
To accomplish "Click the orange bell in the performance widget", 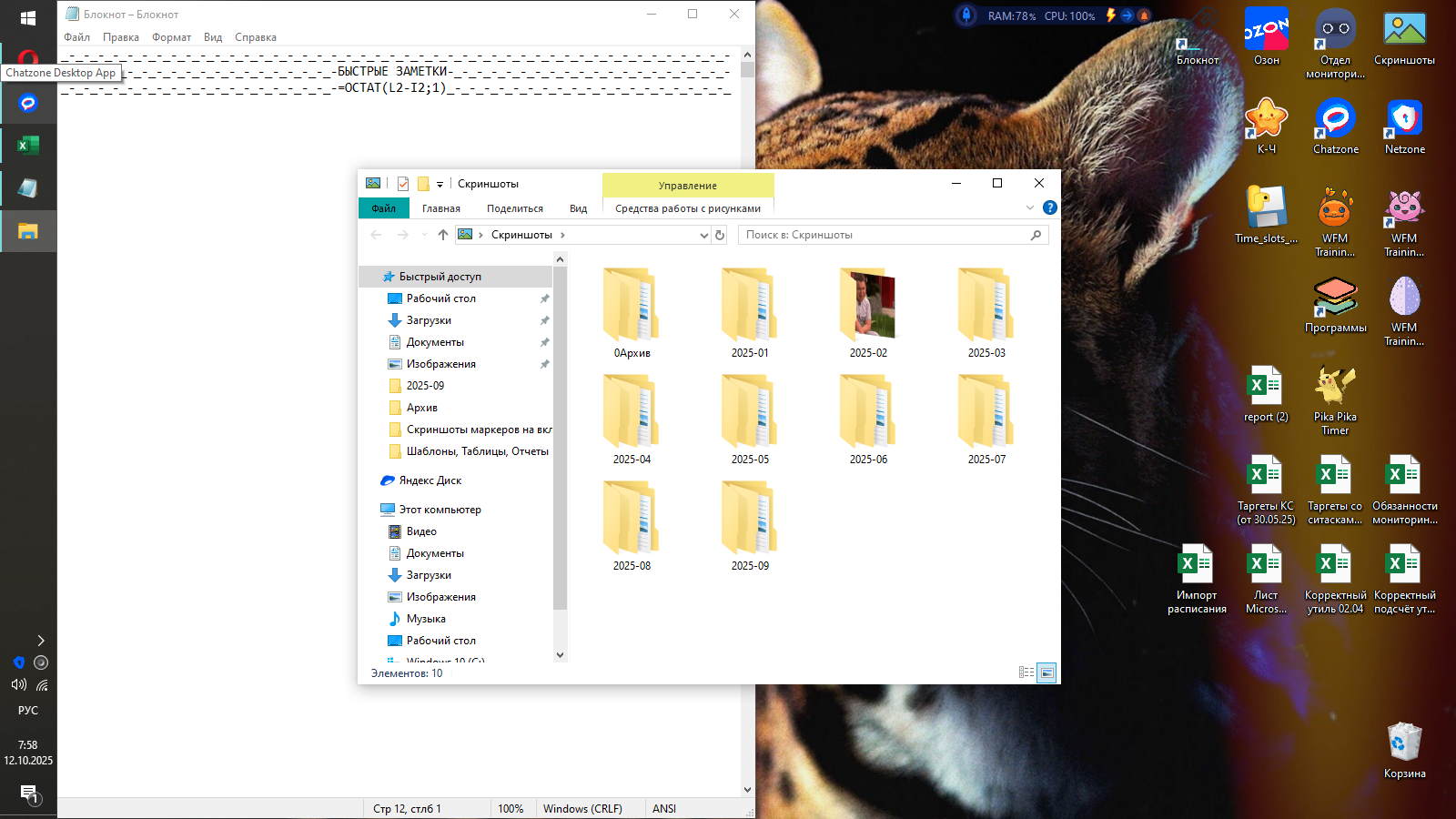I will pos(1144,15).
